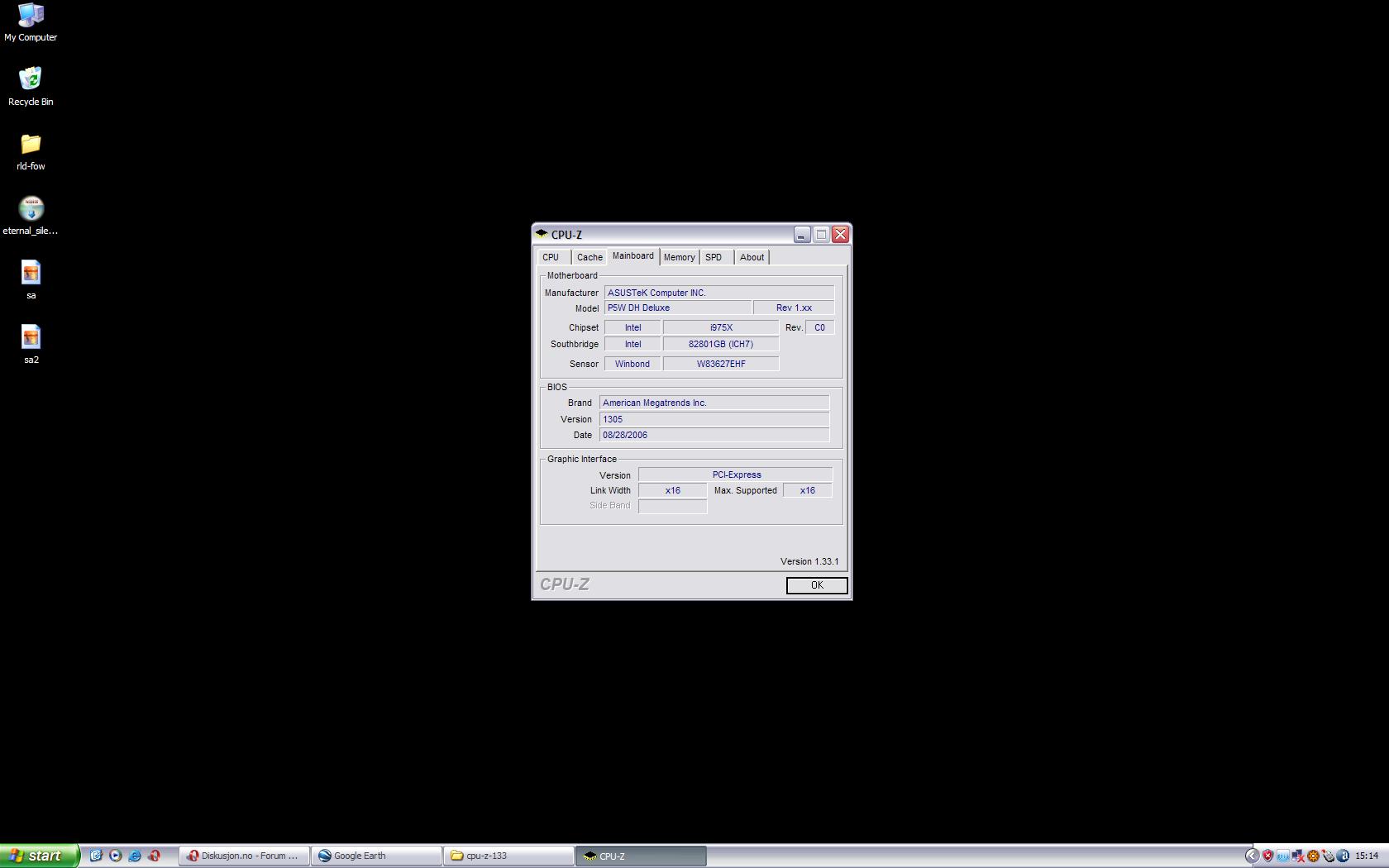1389x868 pixels.
Task: Switch to the Cache tab
Action: click(x=589, y=257)
